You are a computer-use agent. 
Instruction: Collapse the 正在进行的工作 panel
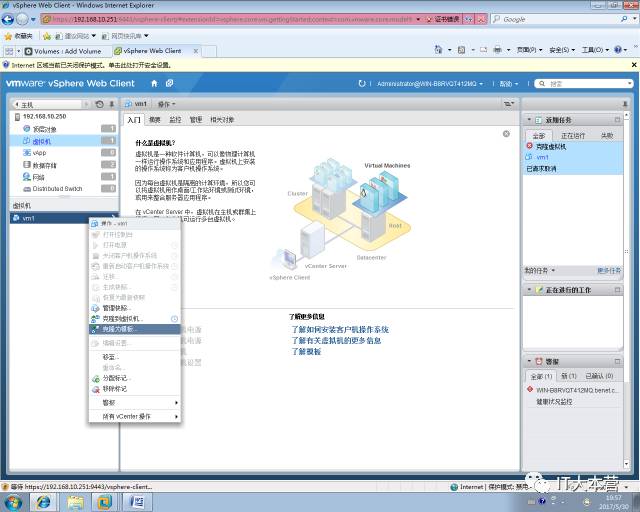529,289
